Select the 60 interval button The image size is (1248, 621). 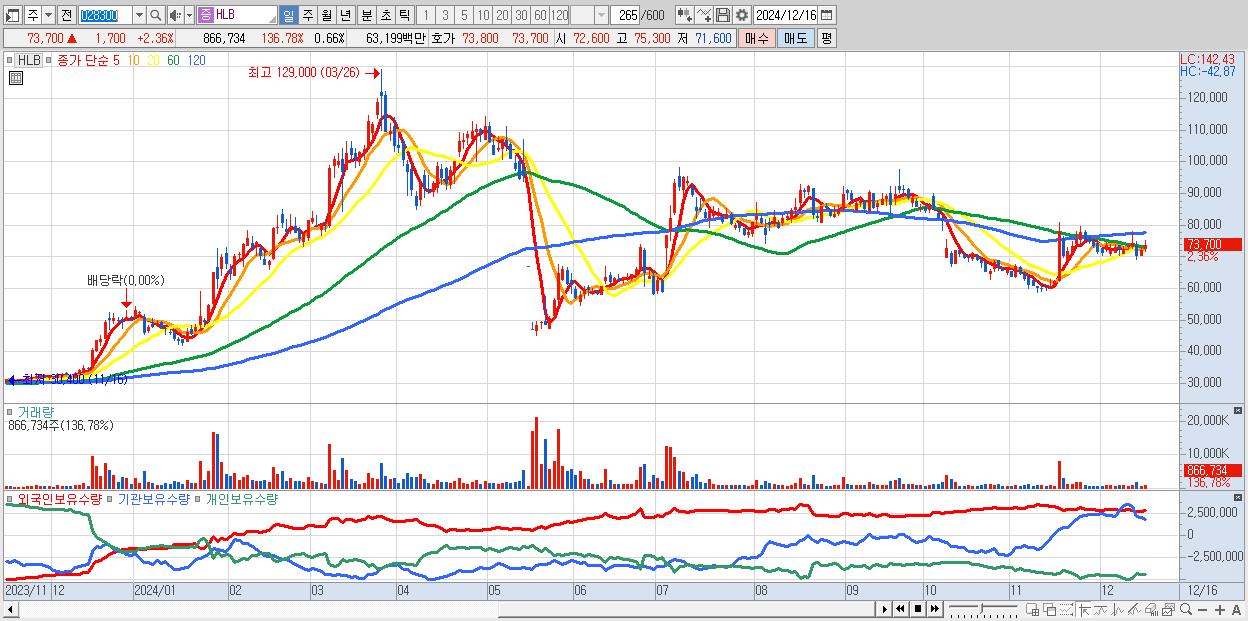pos(540,15)
